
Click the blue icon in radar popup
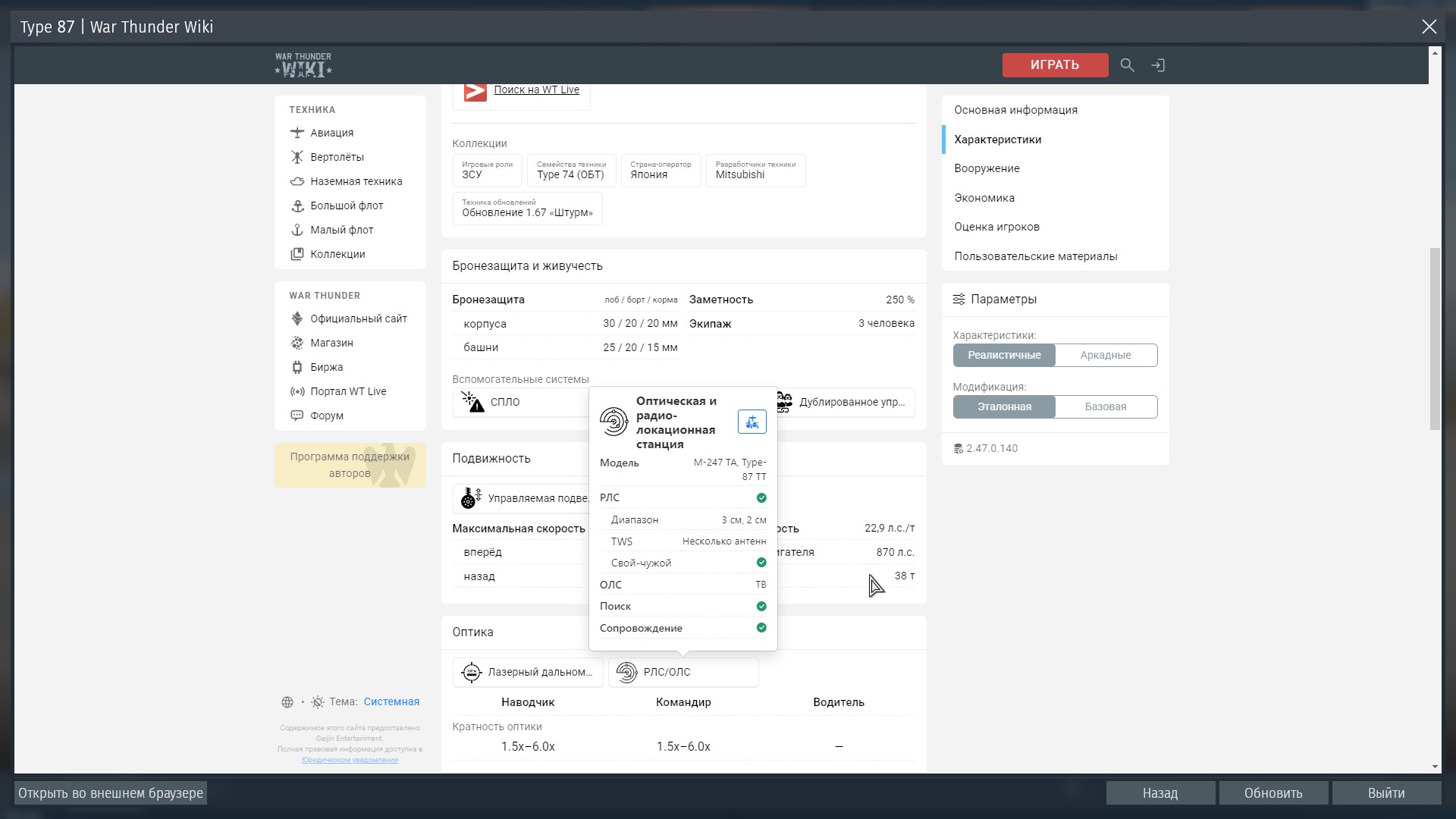point(752,422)
